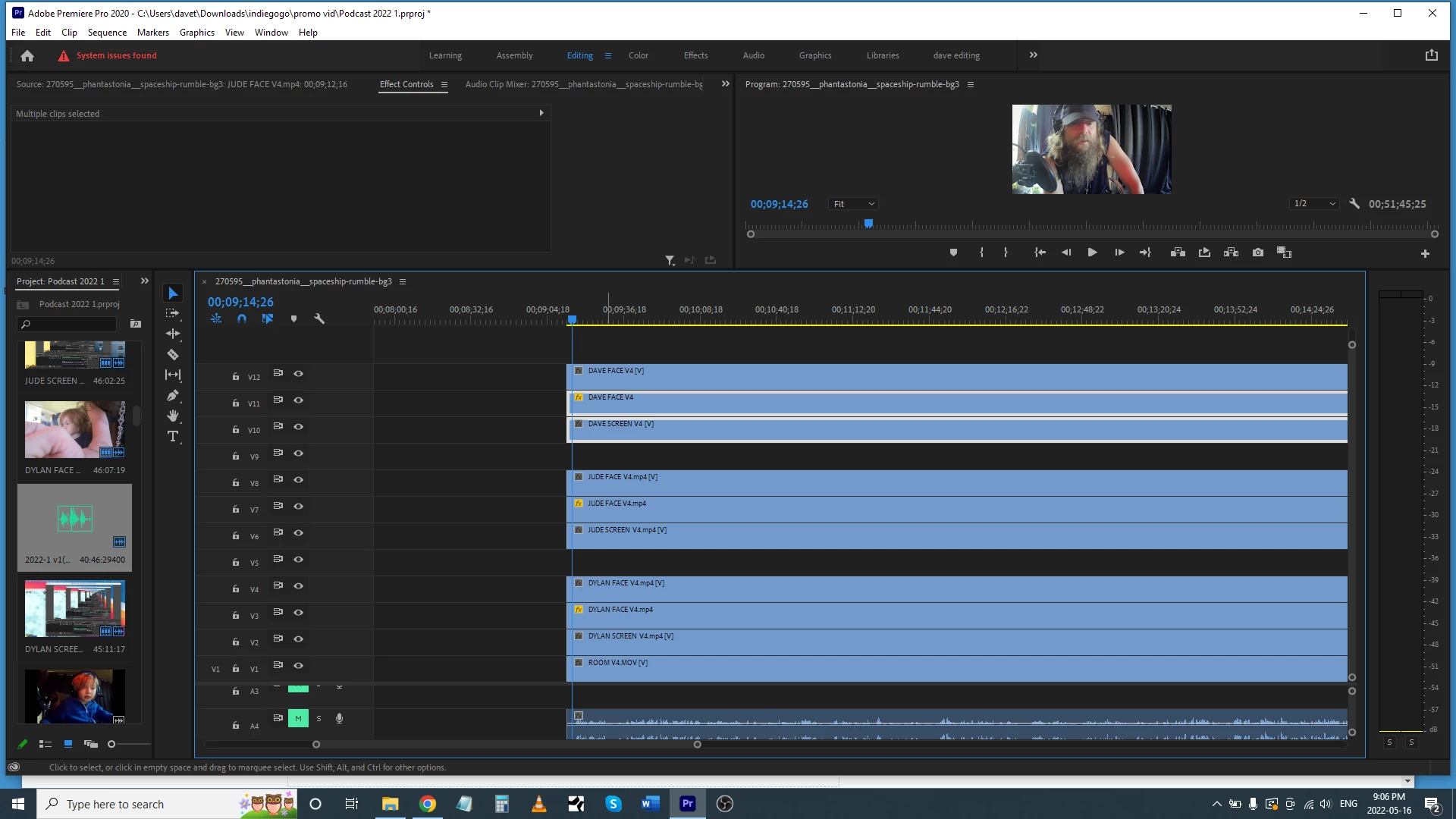Select the Pen tool
This screenshot has width=1456, height=819.
(173, 395)
